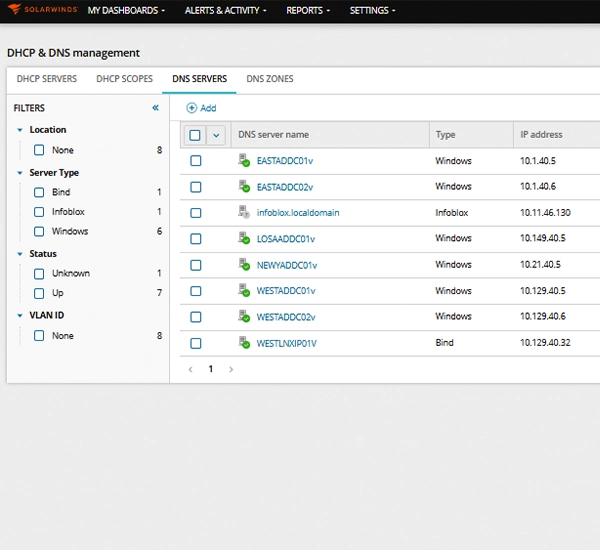Image resolution: width=600 pixels, height=550 pixels.
Task: Click the Add plus icon
Action: [191, 108]
